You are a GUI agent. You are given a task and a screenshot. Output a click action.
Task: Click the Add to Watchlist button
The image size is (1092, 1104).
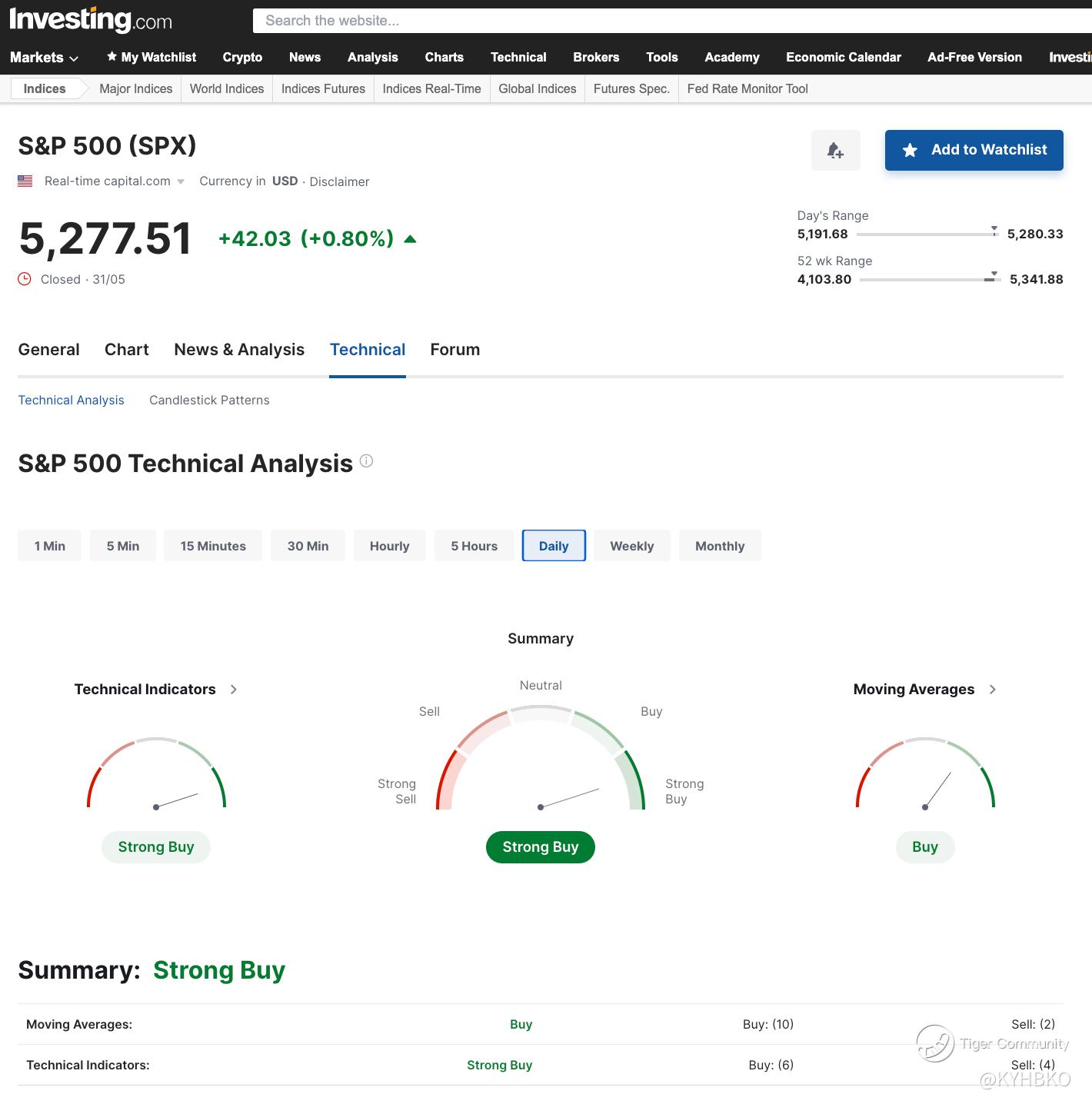pyautogui.click(x=974, y=150)
